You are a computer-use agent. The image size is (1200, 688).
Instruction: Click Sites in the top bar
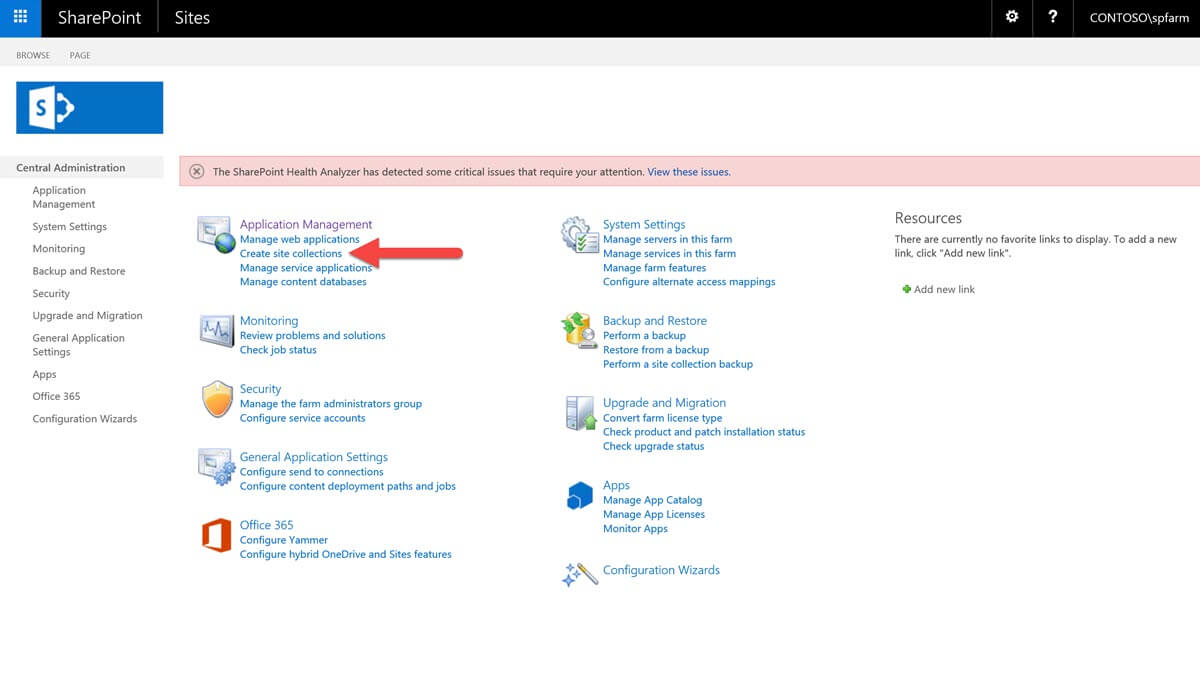tap(192, 18)
